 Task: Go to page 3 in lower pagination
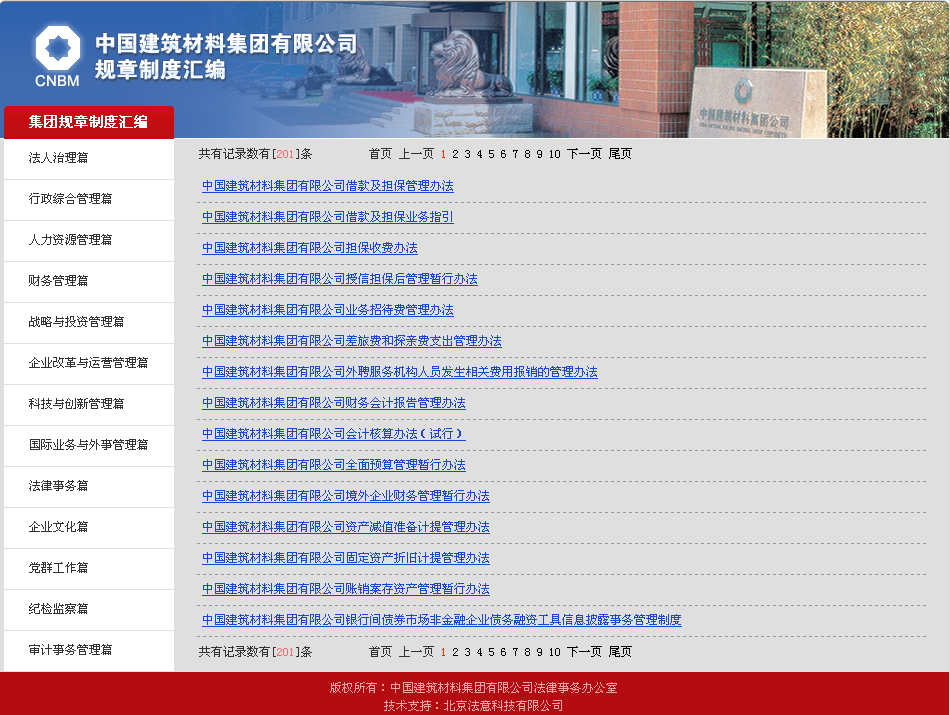tap(468, 653)
